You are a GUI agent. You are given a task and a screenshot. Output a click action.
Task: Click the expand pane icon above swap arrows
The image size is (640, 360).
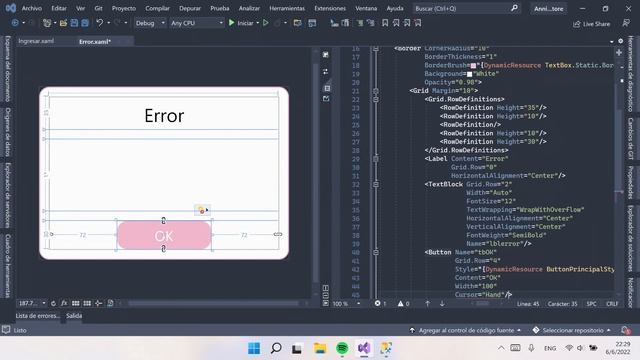pos(326,55)
